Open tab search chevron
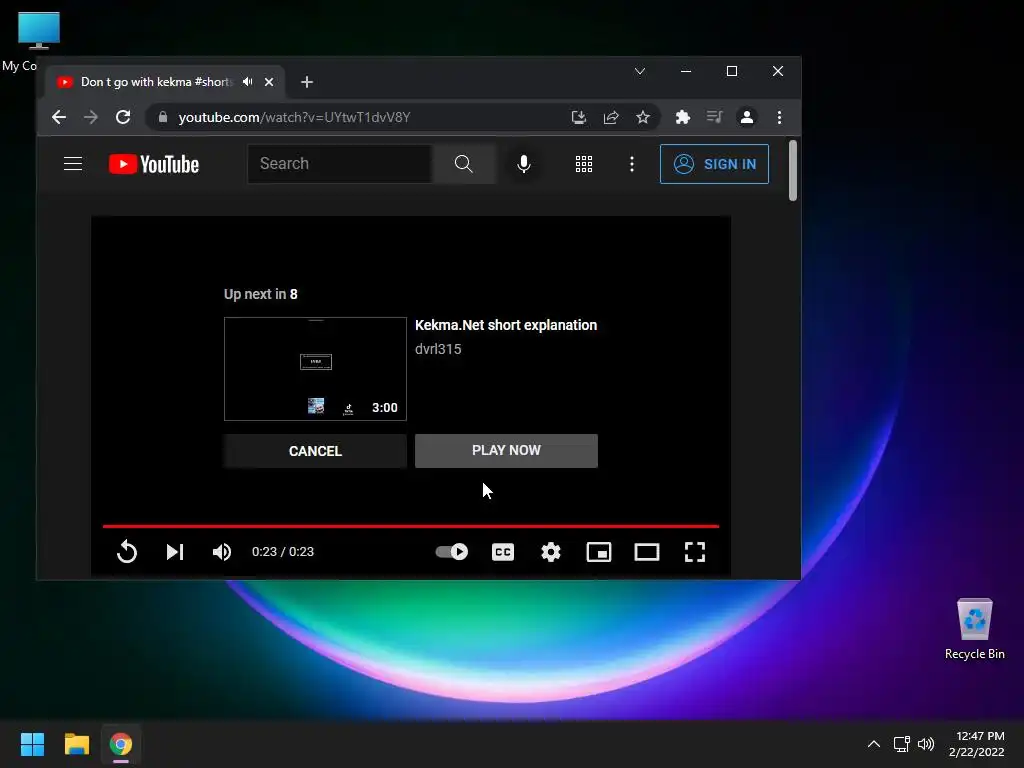This screenshot has width=1024, height=768. (640, 71)
